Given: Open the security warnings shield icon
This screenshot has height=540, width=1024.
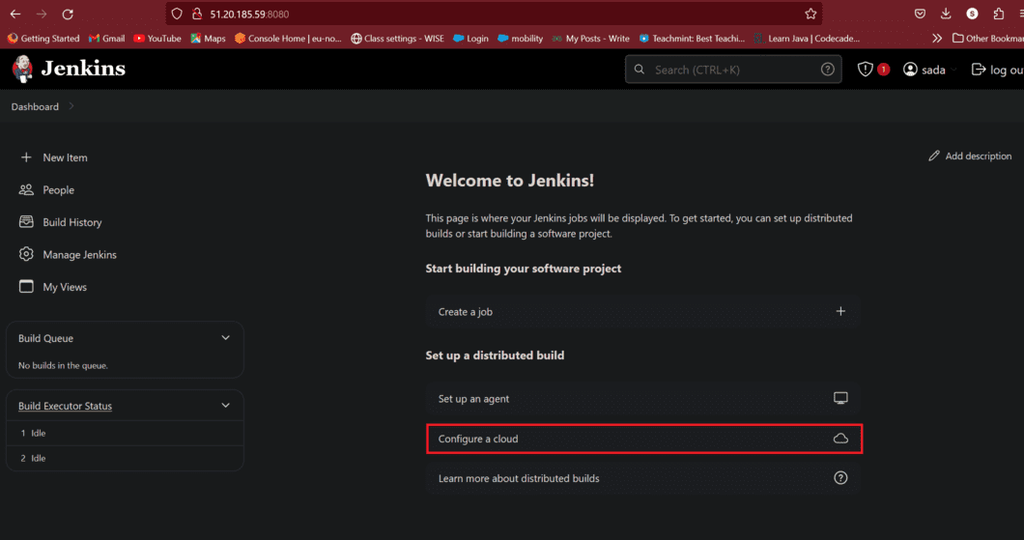Looking at the screenshot, I should [865, 69].
